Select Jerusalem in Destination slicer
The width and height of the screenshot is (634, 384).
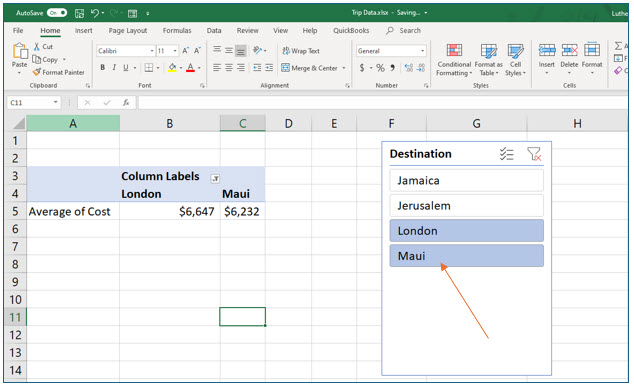[466, 206]
